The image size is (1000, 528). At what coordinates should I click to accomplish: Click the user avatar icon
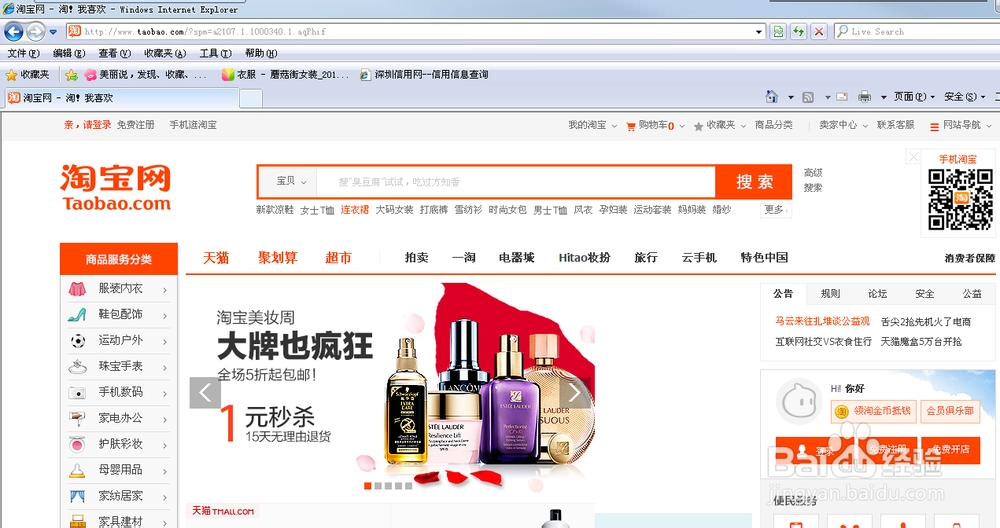(799, 401)
